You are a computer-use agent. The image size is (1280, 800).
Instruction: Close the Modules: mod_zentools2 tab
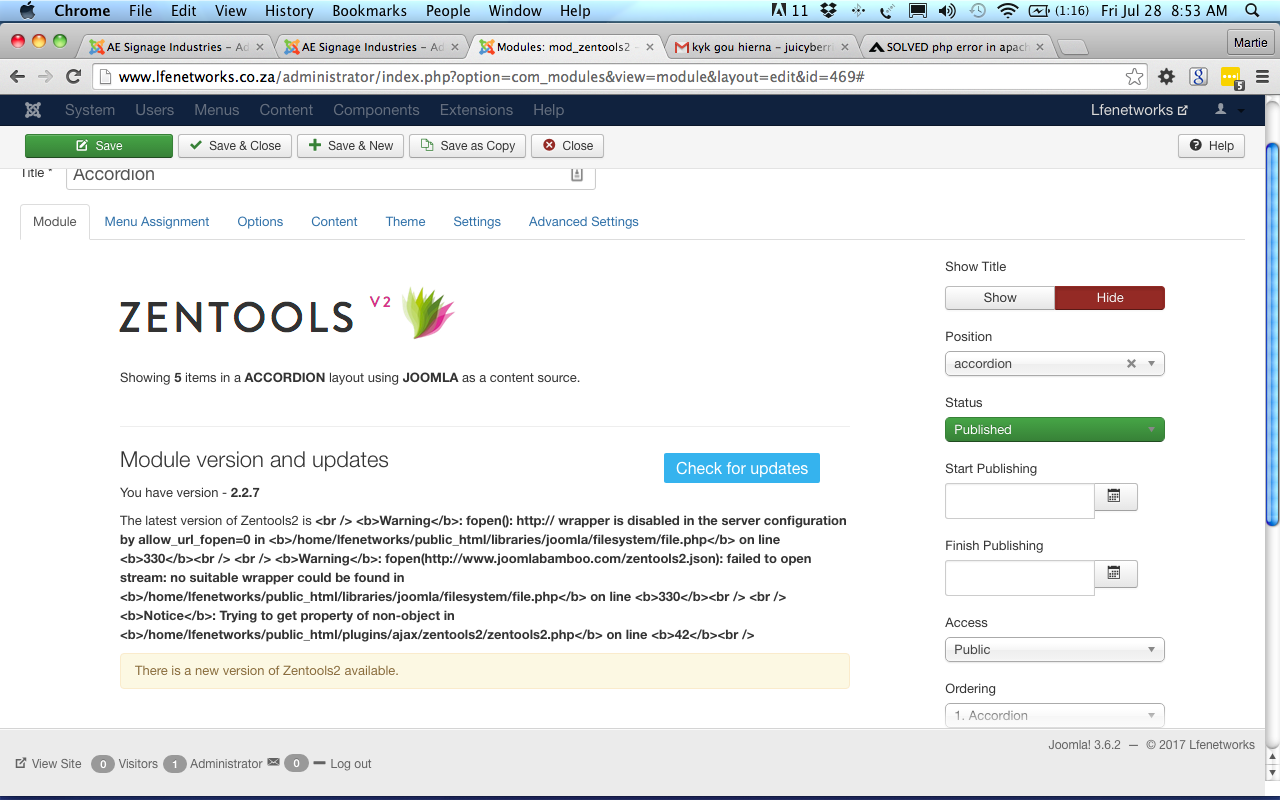coord(650,47)
